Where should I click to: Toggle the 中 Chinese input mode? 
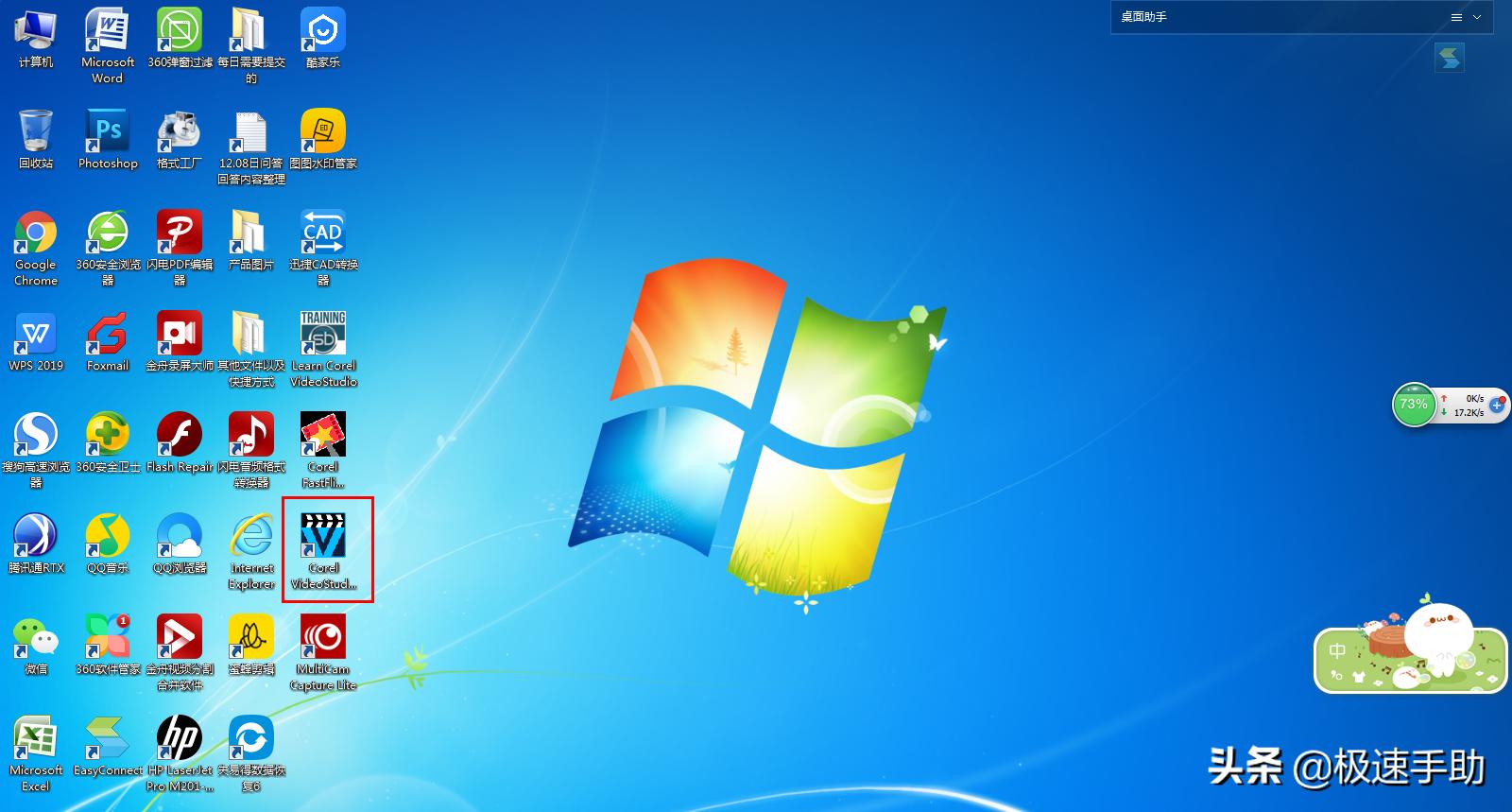coord(1337,650)
